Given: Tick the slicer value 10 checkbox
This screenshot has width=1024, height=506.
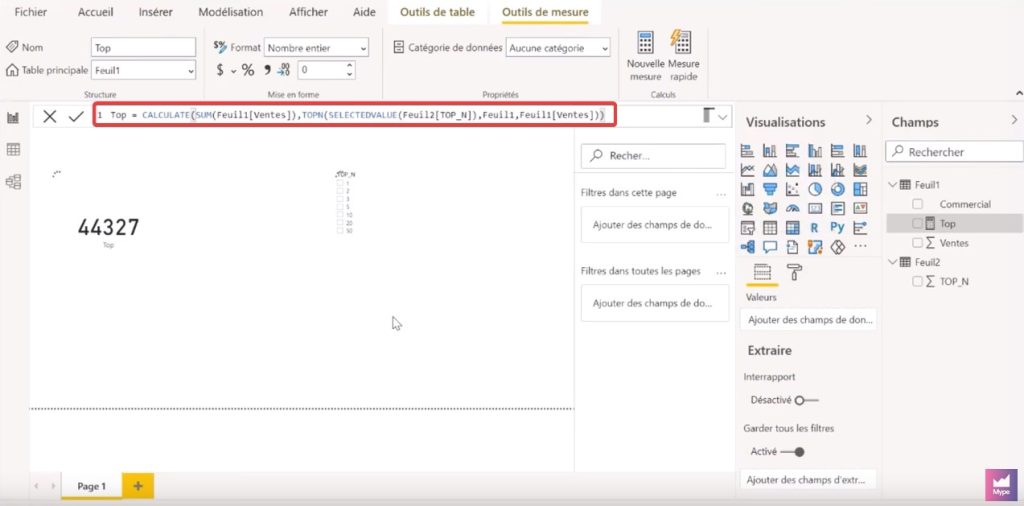Looking at the screenshot, I should click(x=340, y=215).
